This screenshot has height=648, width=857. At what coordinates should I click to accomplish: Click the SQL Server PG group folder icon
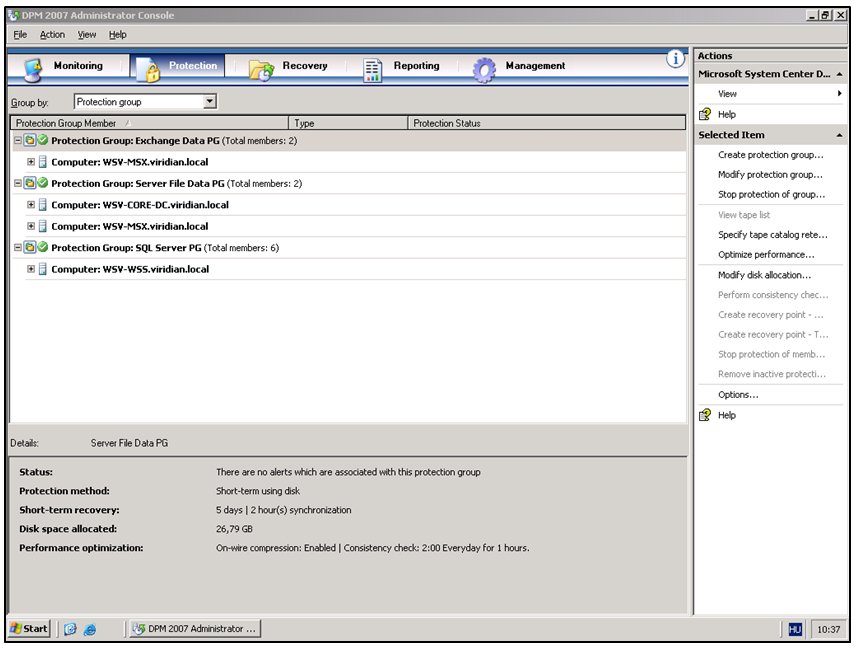30,248
